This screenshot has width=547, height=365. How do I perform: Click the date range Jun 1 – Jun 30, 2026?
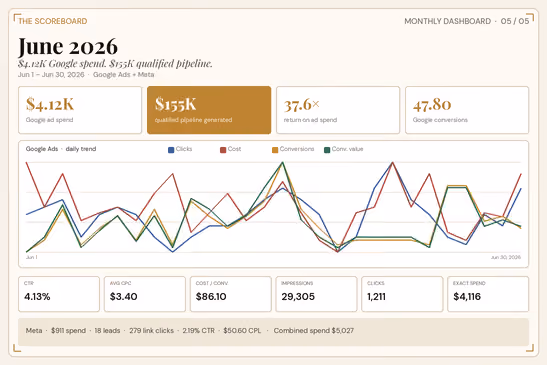coord(51,75)
